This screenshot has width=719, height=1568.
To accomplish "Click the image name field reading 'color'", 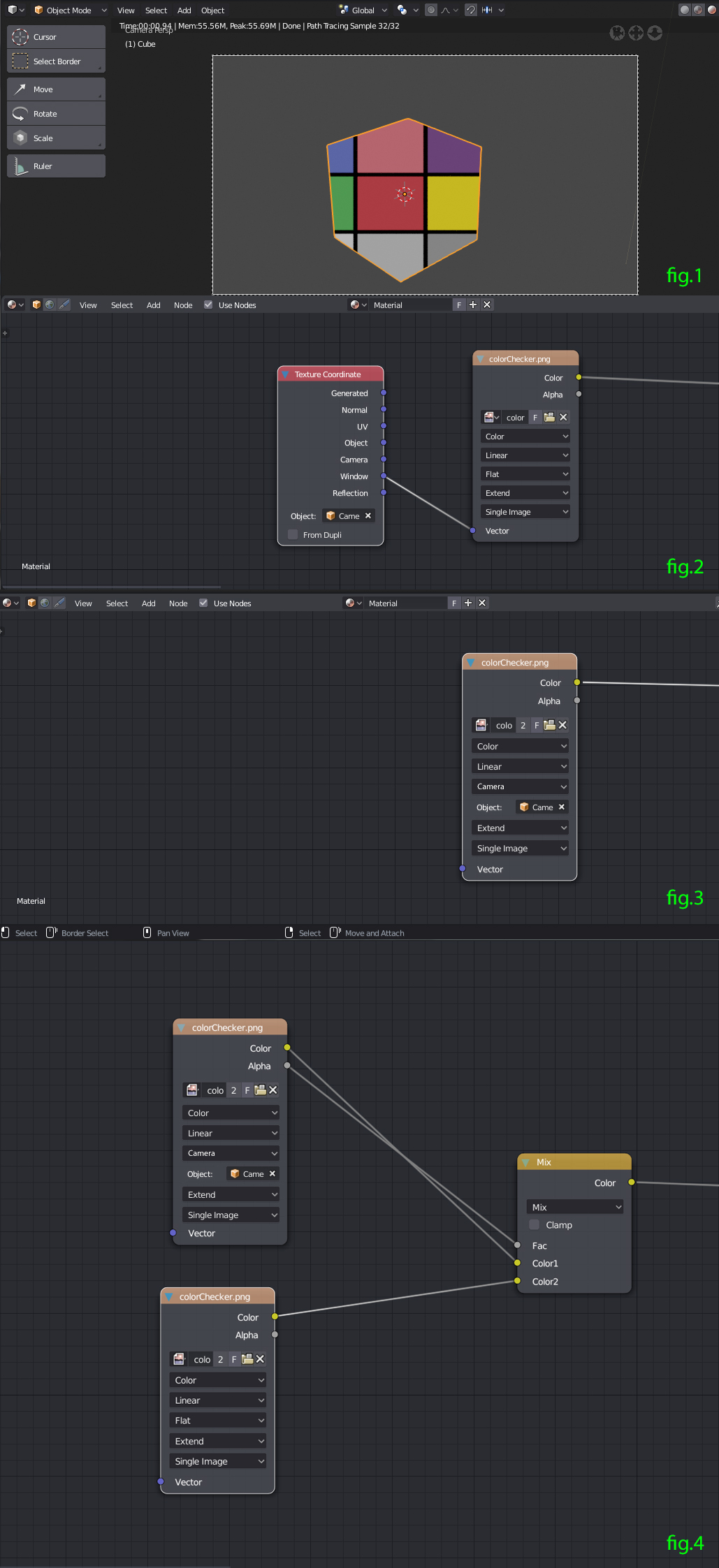I will coord(515,417).
